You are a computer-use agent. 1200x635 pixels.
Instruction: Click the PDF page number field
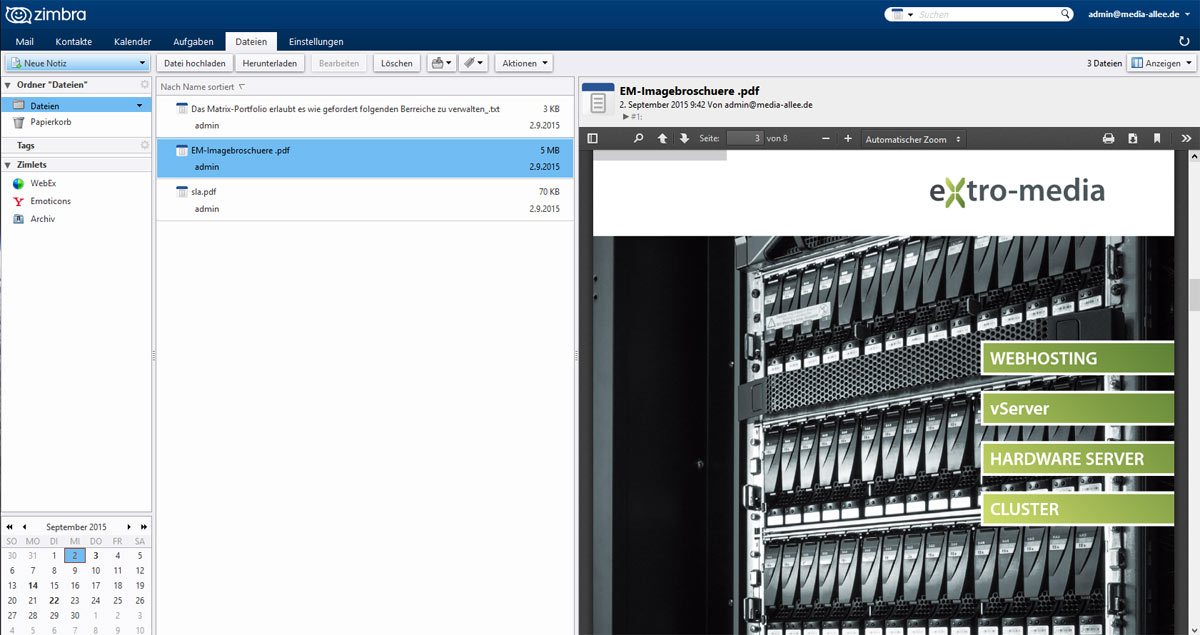[745, 138]
